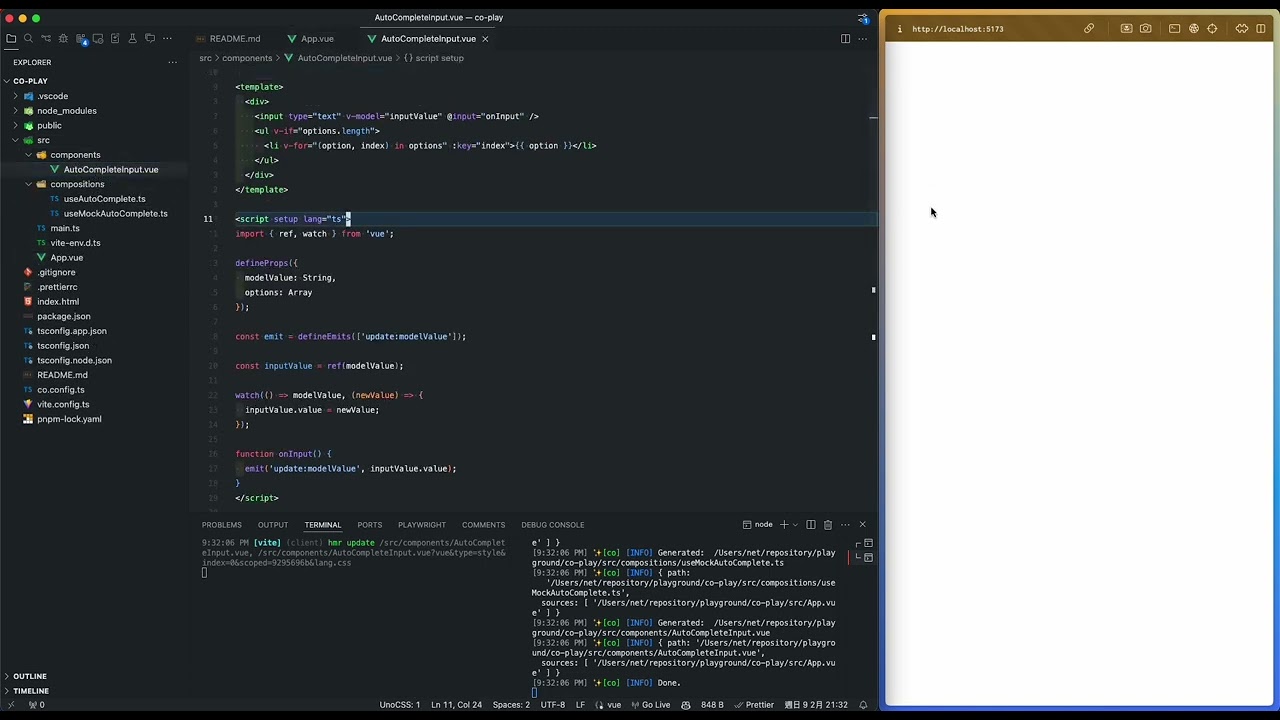Expand the OUTLINE section
This screenshot has height=720, width=1280.
(30, 676)
